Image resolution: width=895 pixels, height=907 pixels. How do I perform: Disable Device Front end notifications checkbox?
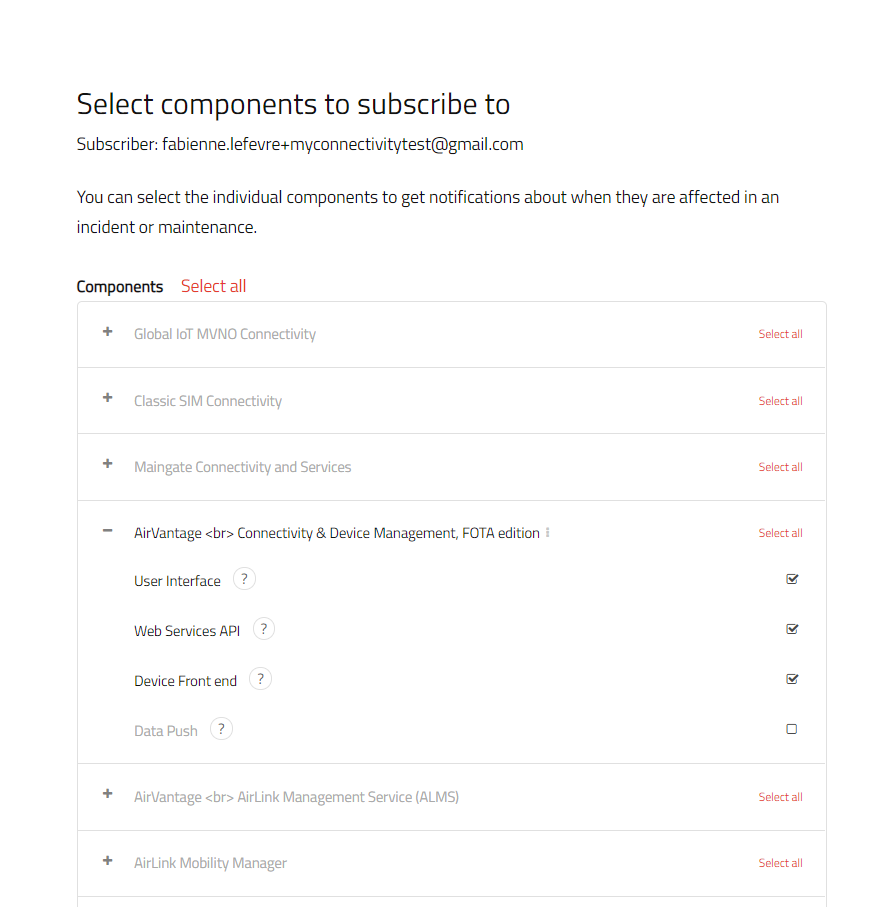tap(792, 679)
